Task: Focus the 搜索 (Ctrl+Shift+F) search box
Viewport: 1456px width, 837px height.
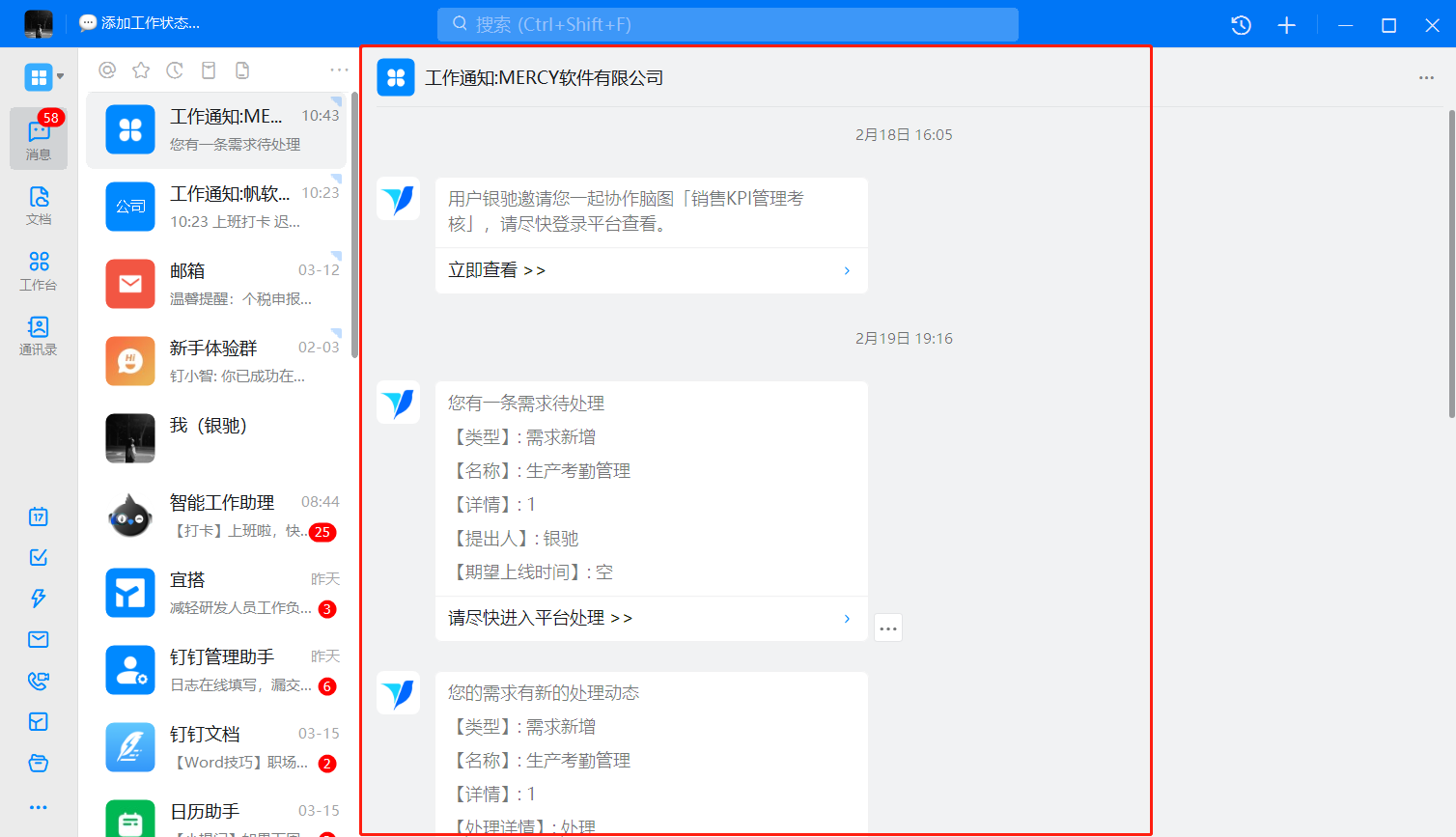Action: coord(728,24)
